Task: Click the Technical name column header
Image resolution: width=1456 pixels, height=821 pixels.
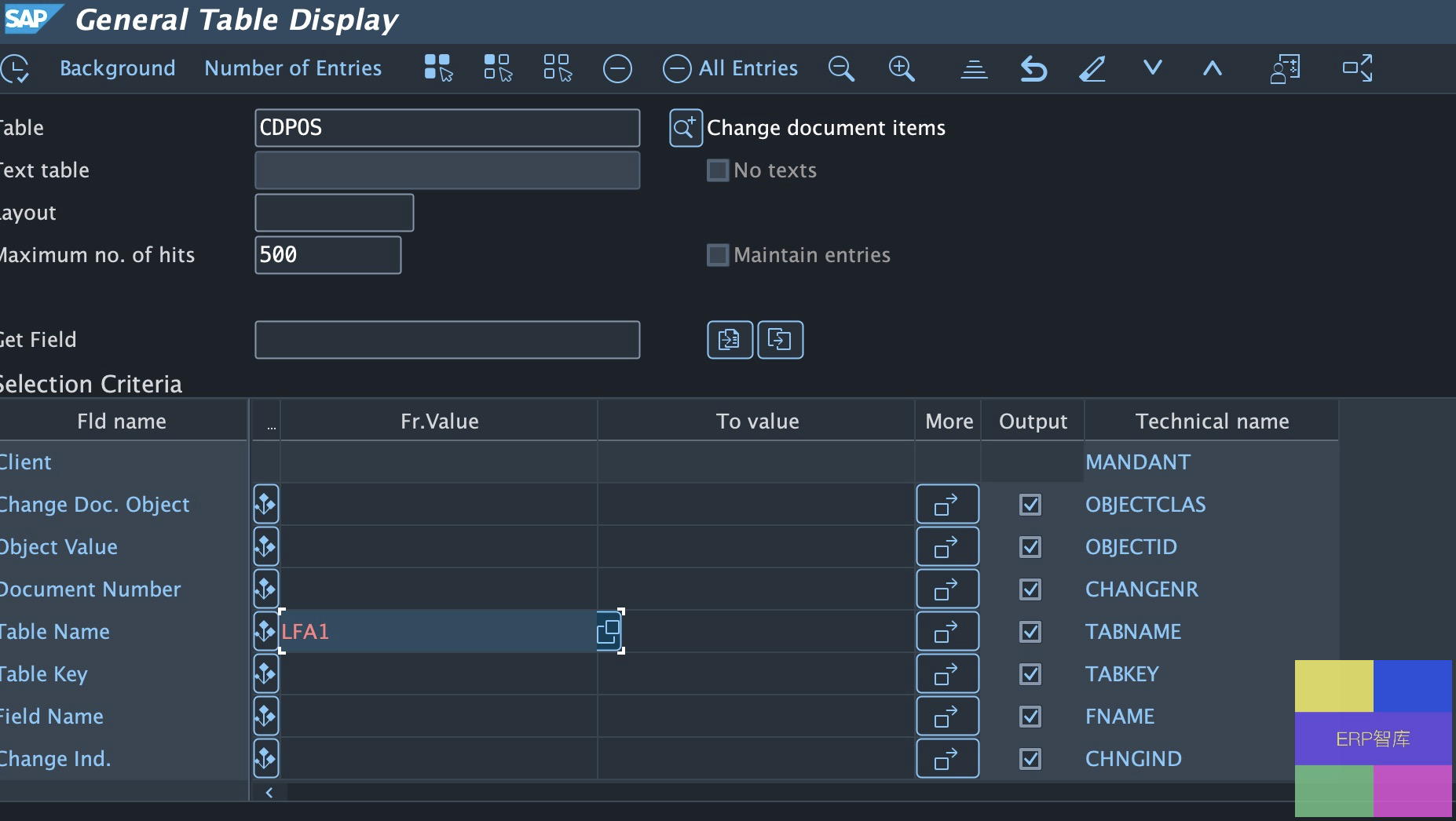Action: click(1212, 421)
